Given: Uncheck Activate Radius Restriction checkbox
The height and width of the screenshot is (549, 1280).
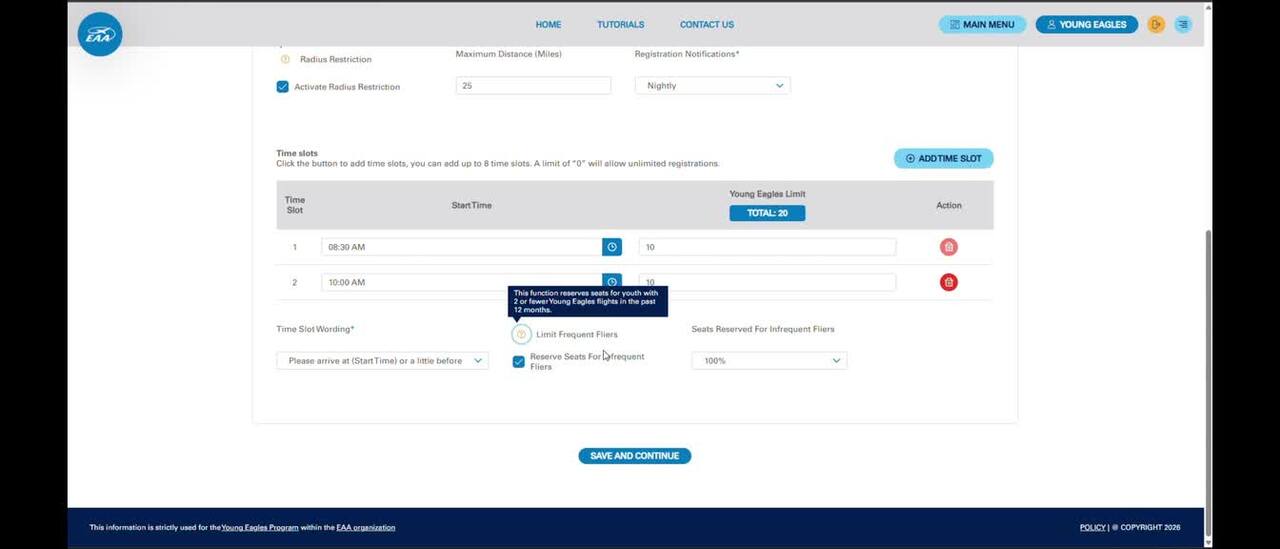Looking at the screenshot, I should tap(283, 87).
